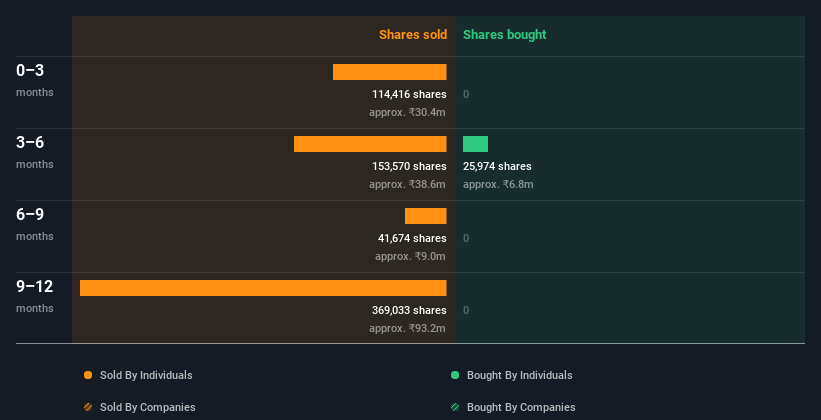
Task: Click the Shares sold column header
Action: [413, 35]
